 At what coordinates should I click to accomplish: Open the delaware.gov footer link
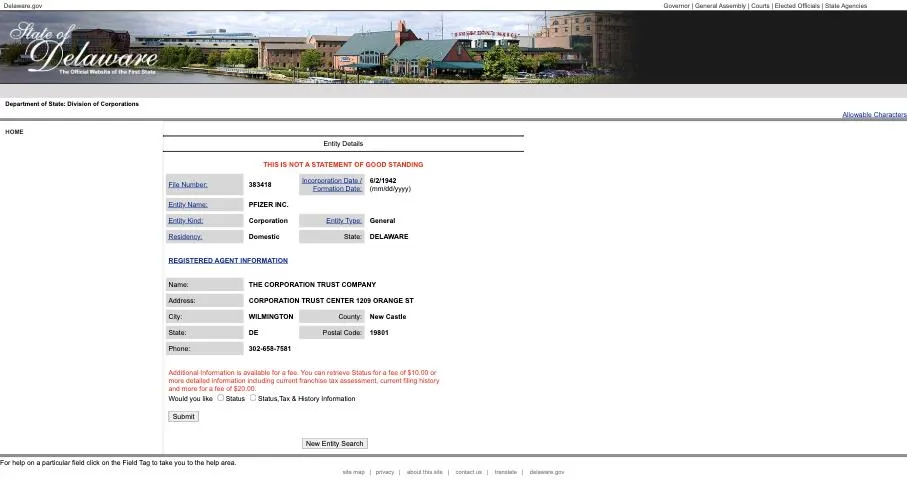coord(547,472)
